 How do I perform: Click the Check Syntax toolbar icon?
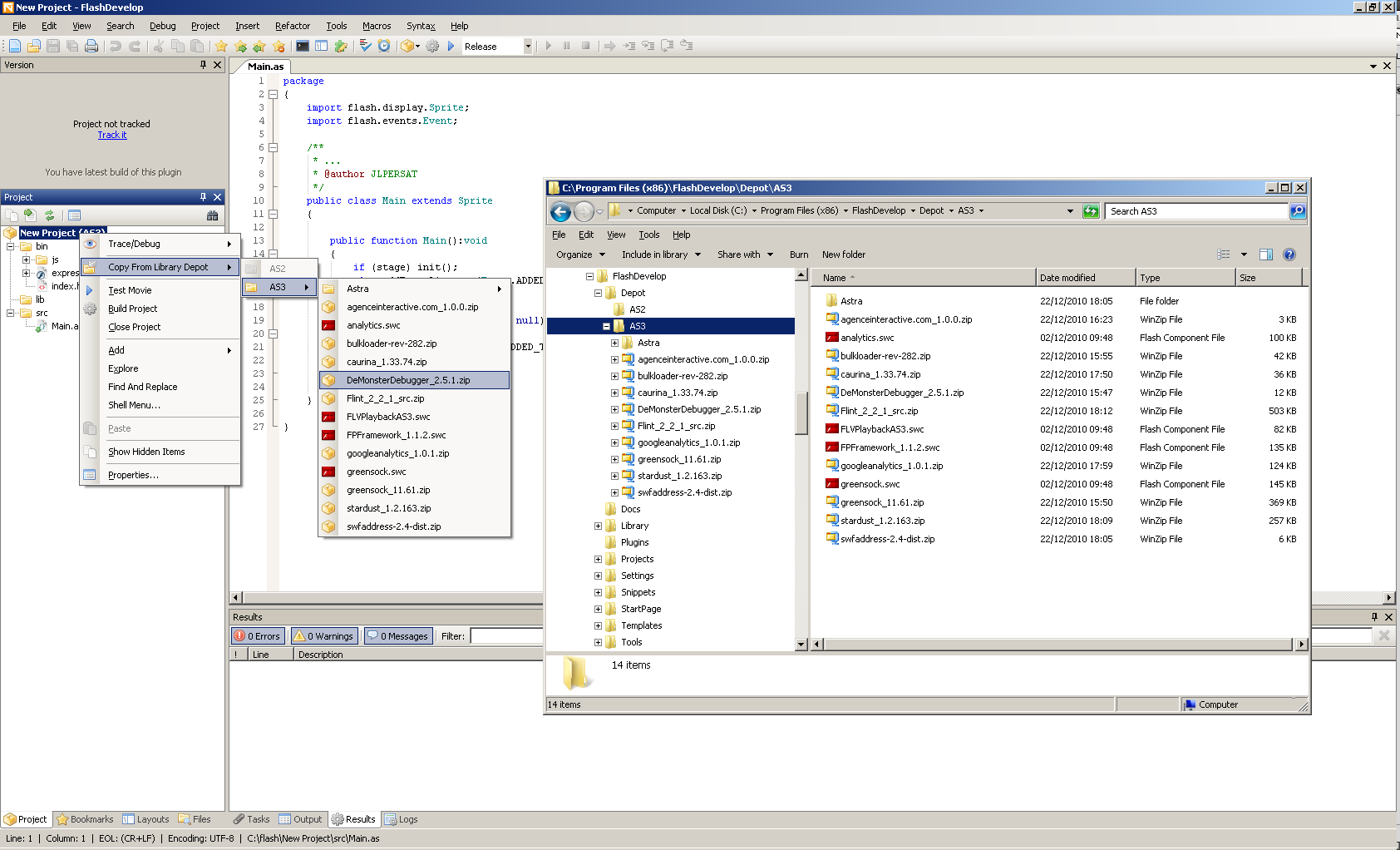tap(365, 47)
